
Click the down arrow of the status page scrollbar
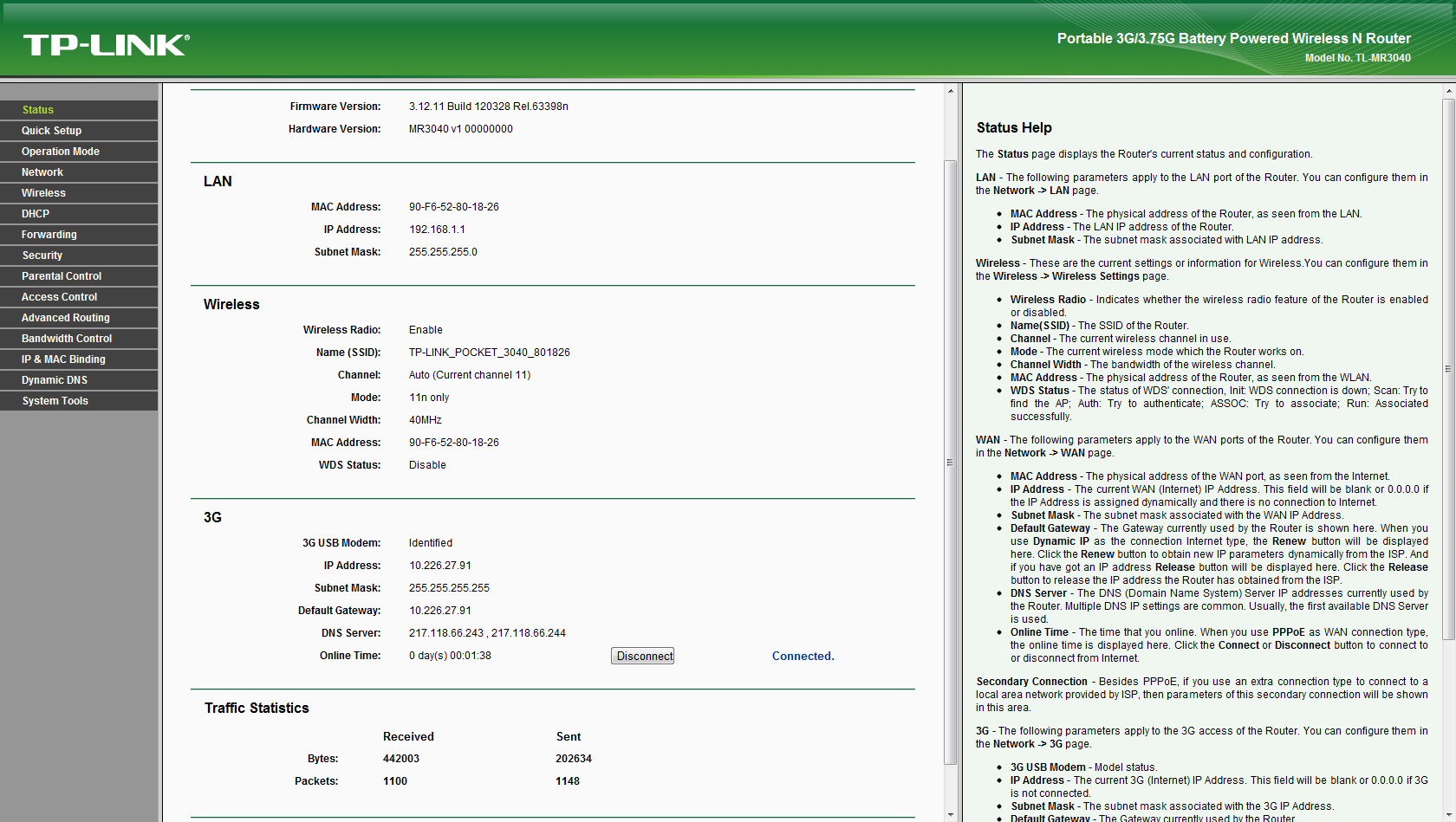951,814
